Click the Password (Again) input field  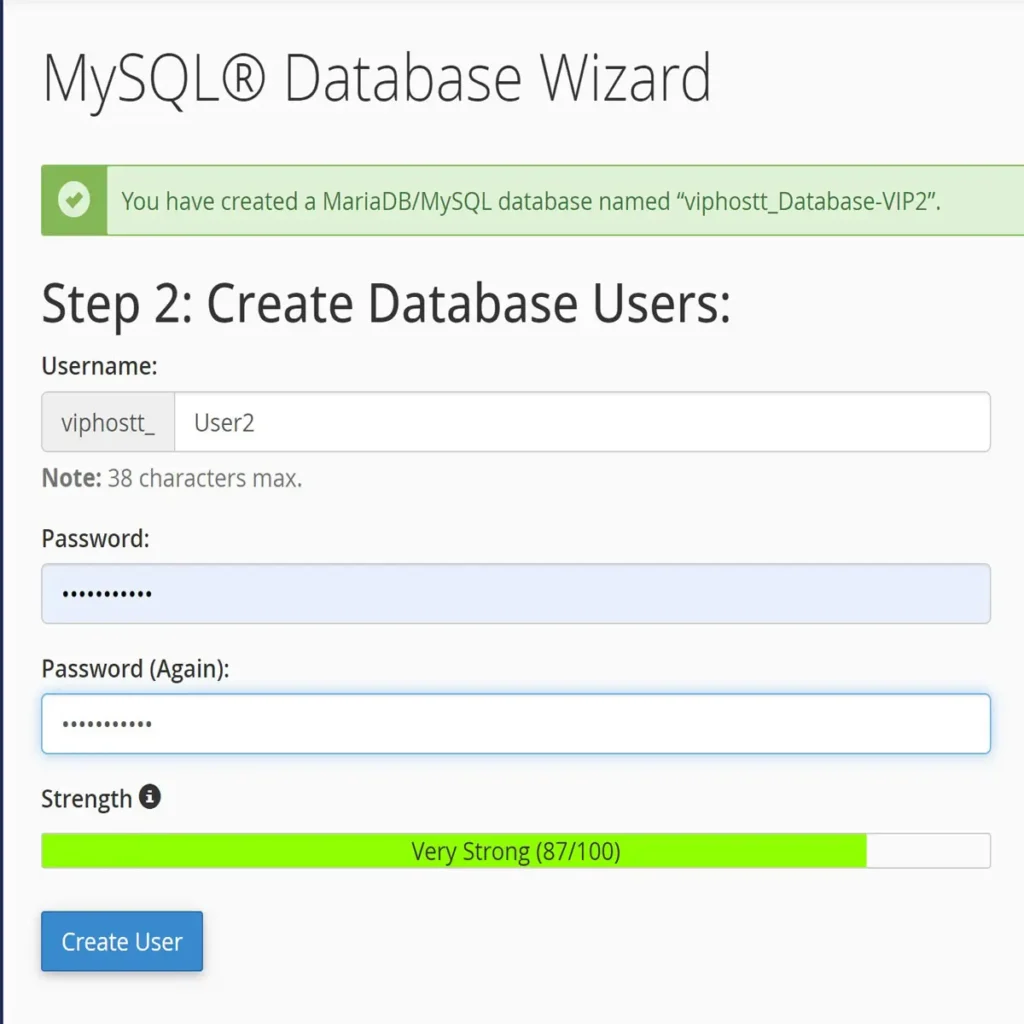(x=516, y=723)
